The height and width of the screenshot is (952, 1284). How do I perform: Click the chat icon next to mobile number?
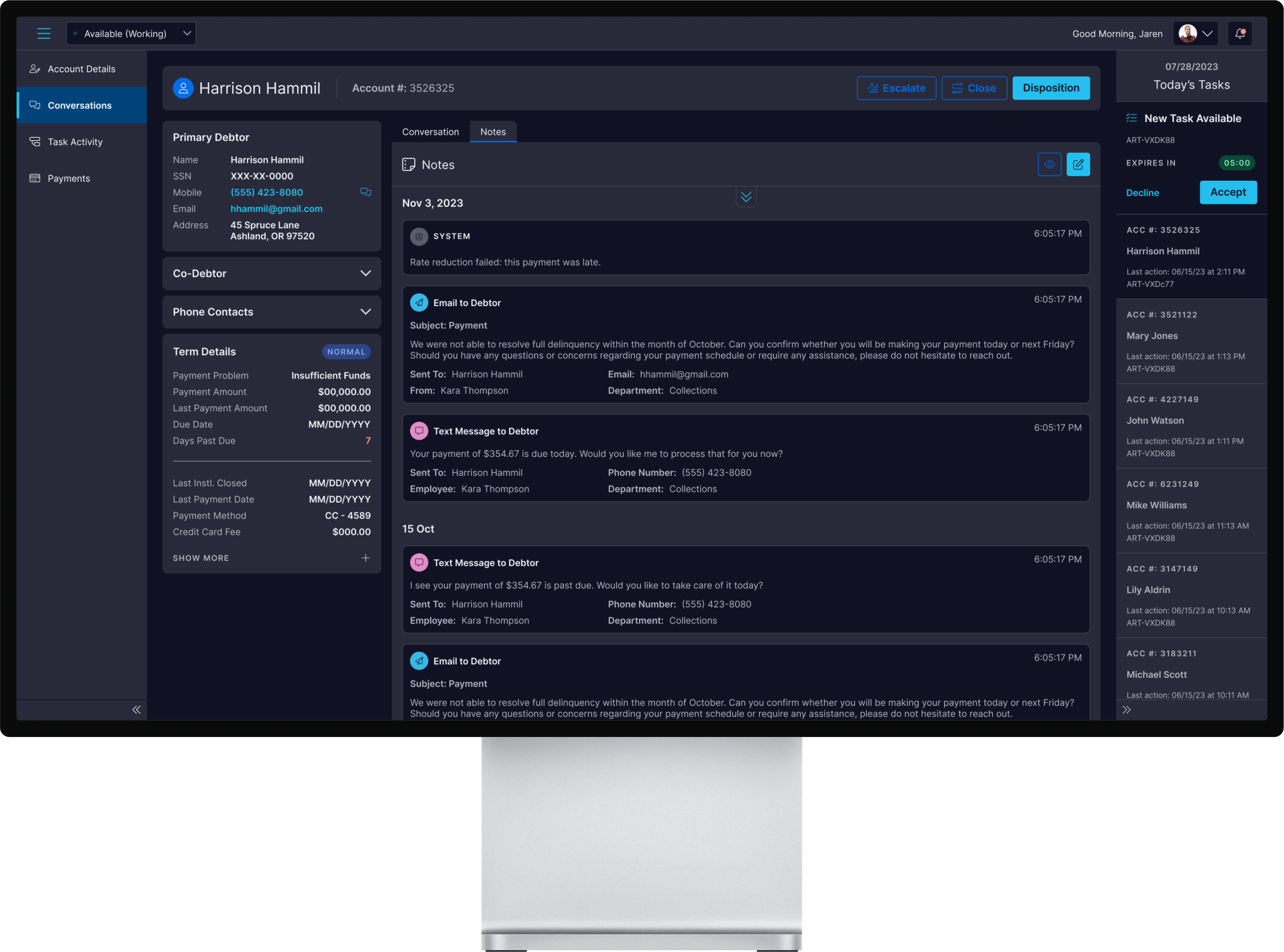[x=365, y=192]
